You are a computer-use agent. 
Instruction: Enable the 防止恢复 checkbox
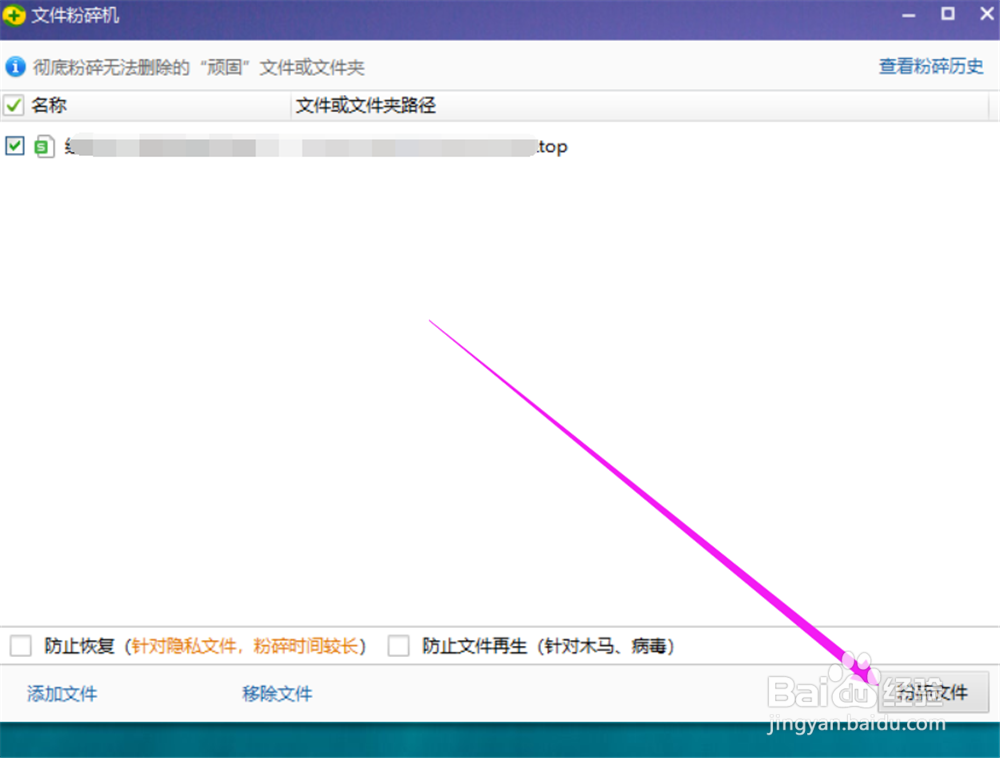click(20, 646)
